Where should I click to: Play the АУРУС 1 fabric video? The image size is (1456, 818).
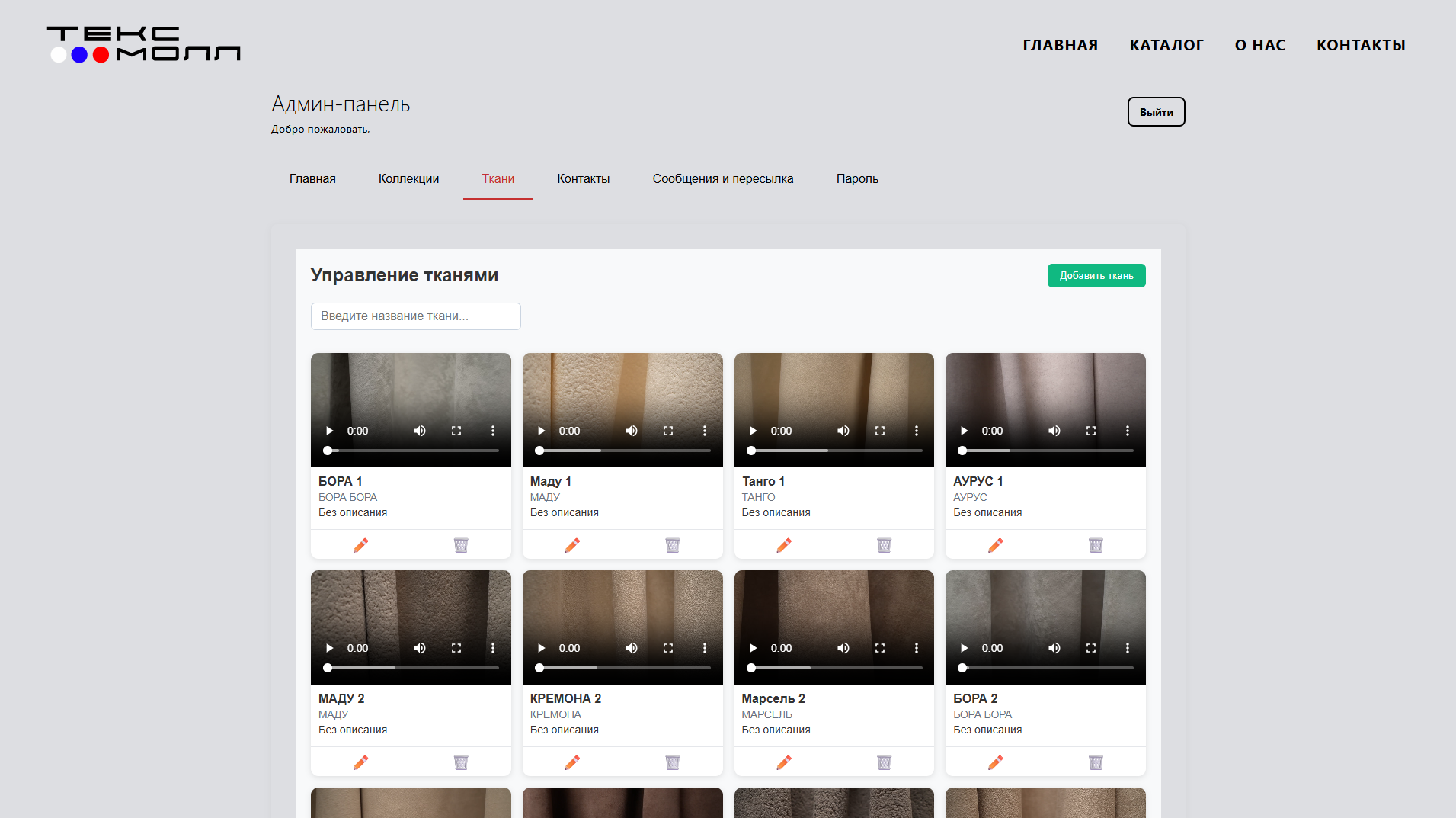tap(964, 431)
